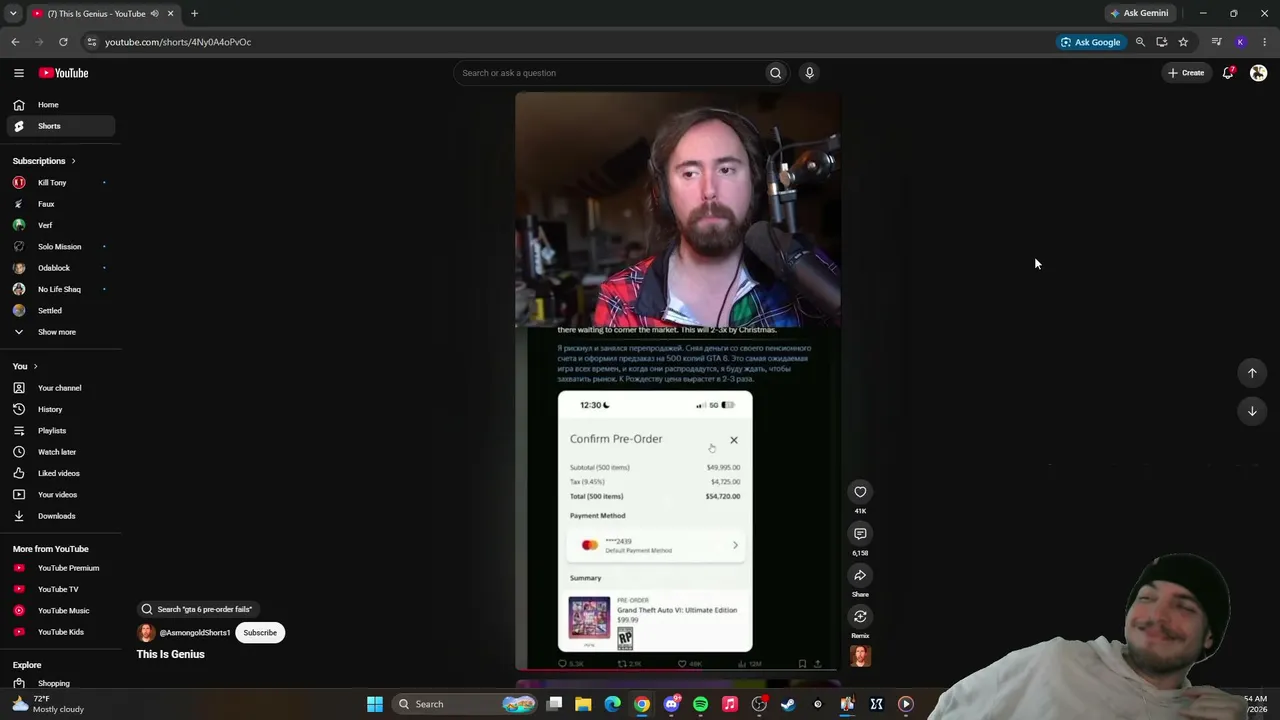Open comments on the Short
The width and height of the screenshot is (1280, 720).
[860, 534]
